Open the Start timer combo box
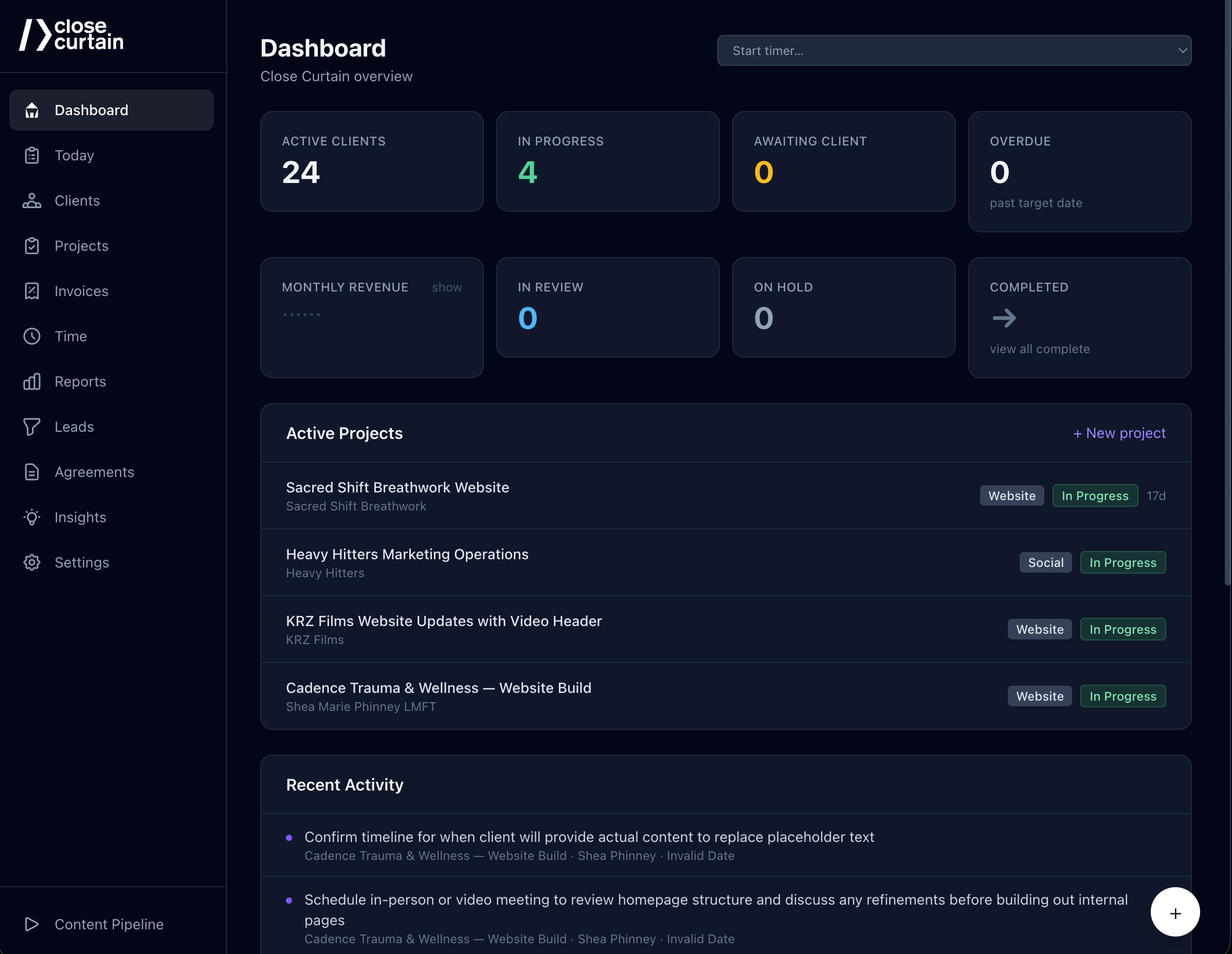 tap(954, 51)
